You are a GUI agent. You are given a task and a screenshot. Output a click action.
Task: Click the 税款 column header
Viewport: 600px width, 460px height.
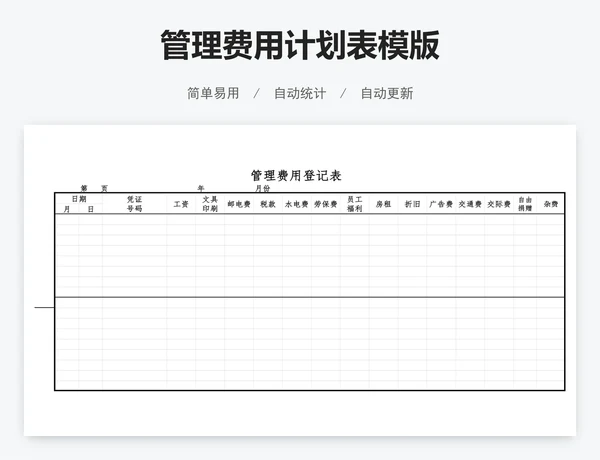click(268, 204)
